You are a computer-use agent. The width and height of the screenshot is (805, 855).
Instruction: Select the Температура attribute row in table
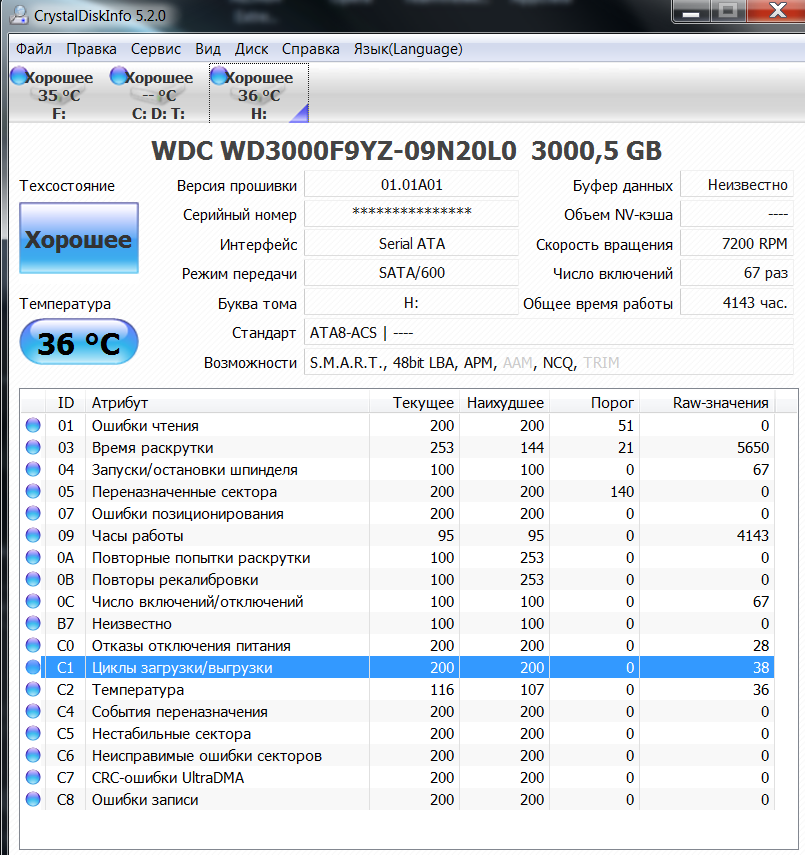tap(398, 689)
